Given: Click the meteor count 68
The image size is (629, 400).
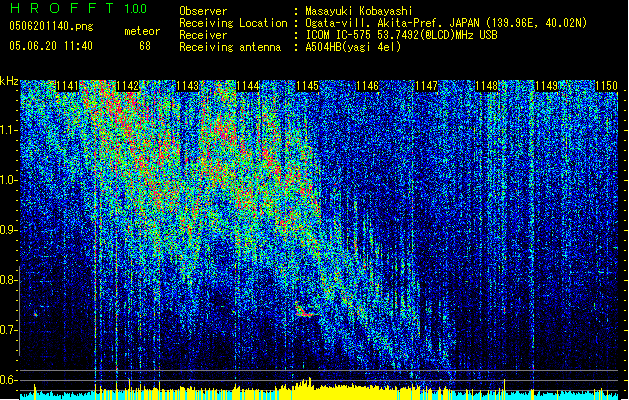Looking at the screenshot, I should click(x=145, y=46).
